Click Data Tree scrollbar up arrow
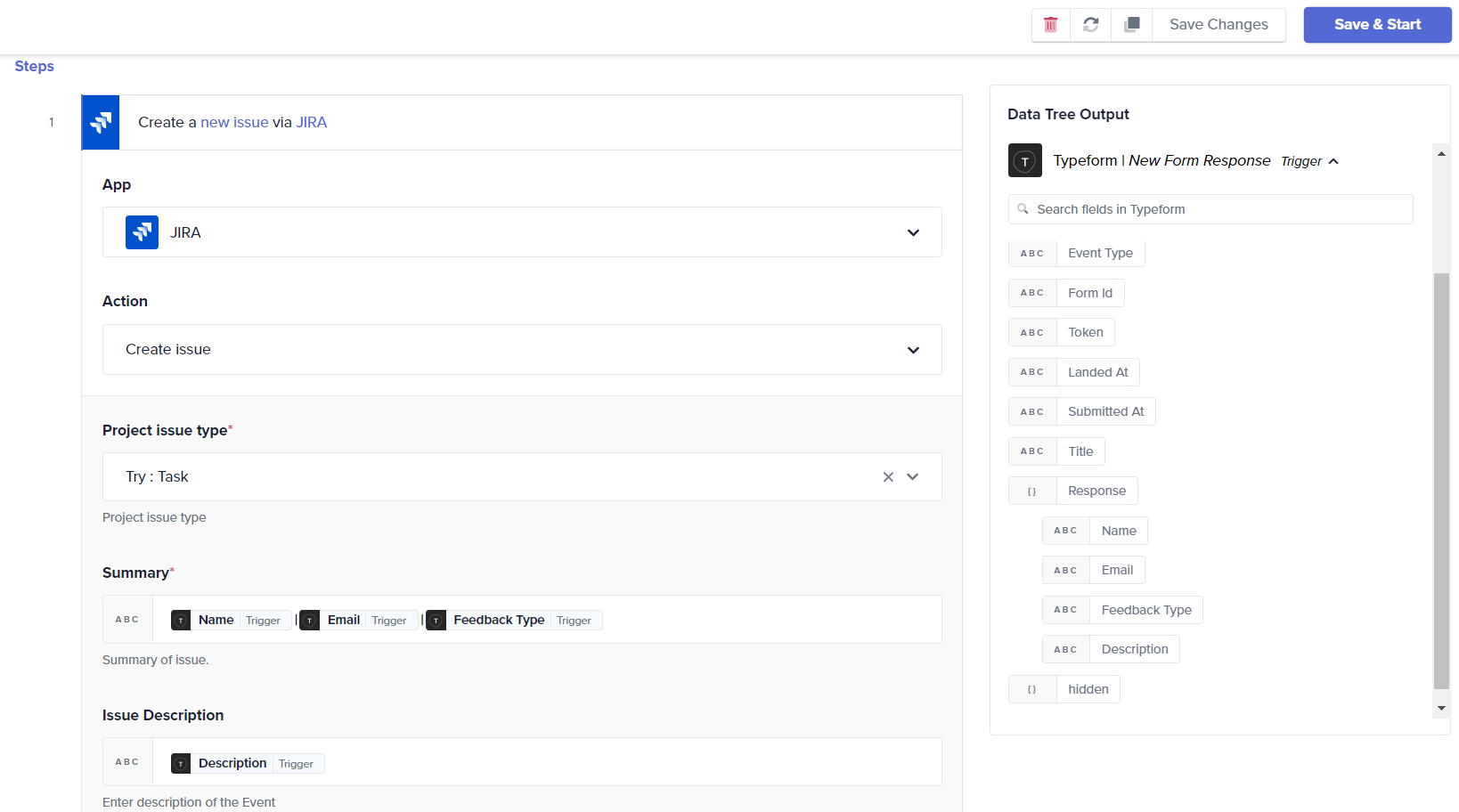The height and width of the screenshot is (812, 1459). [1441, 154]
